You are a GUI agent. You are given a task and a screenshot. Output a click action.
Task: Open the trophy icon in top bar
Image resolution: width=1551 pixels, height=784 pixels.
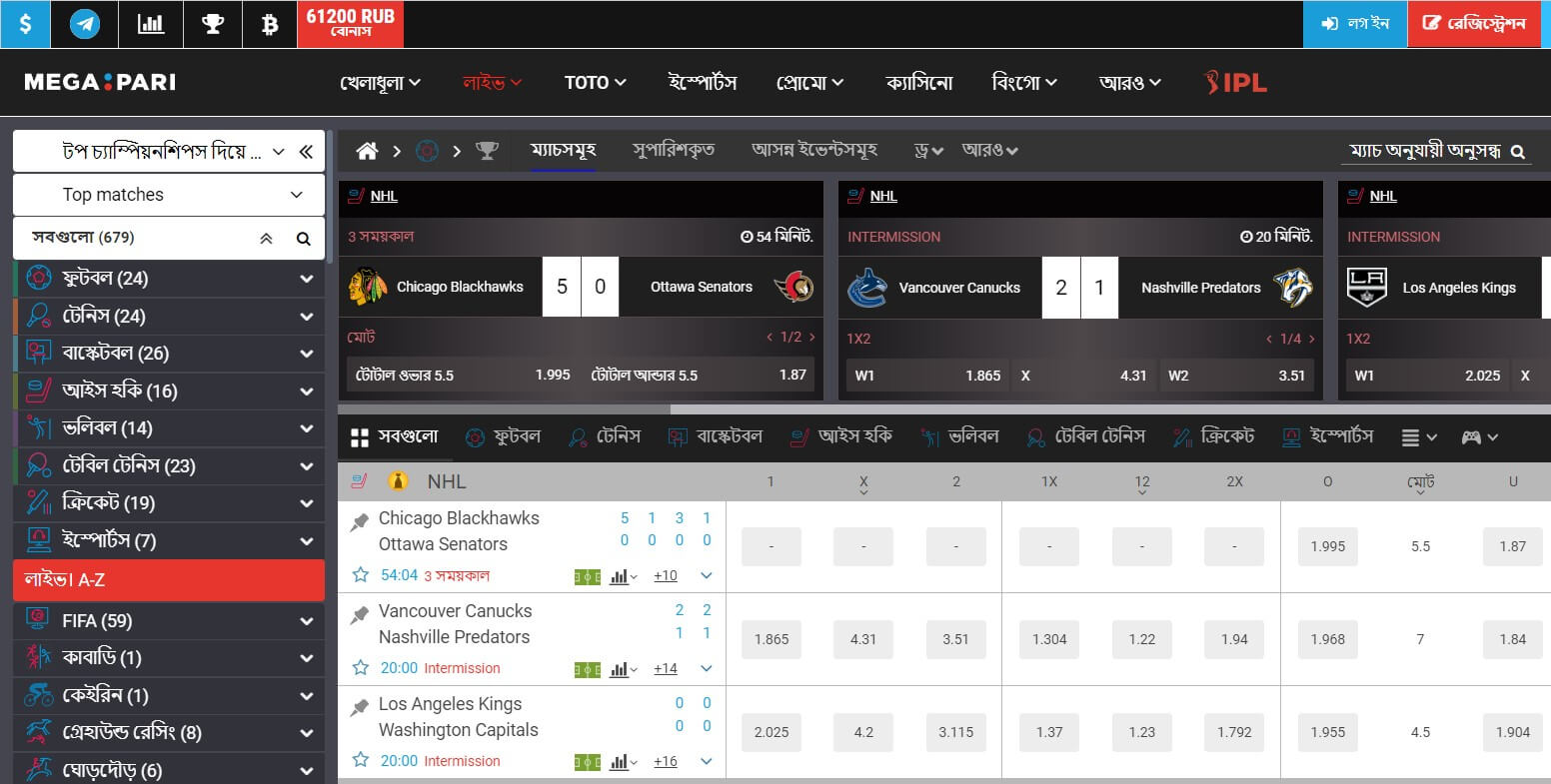[x=212, y=24]
